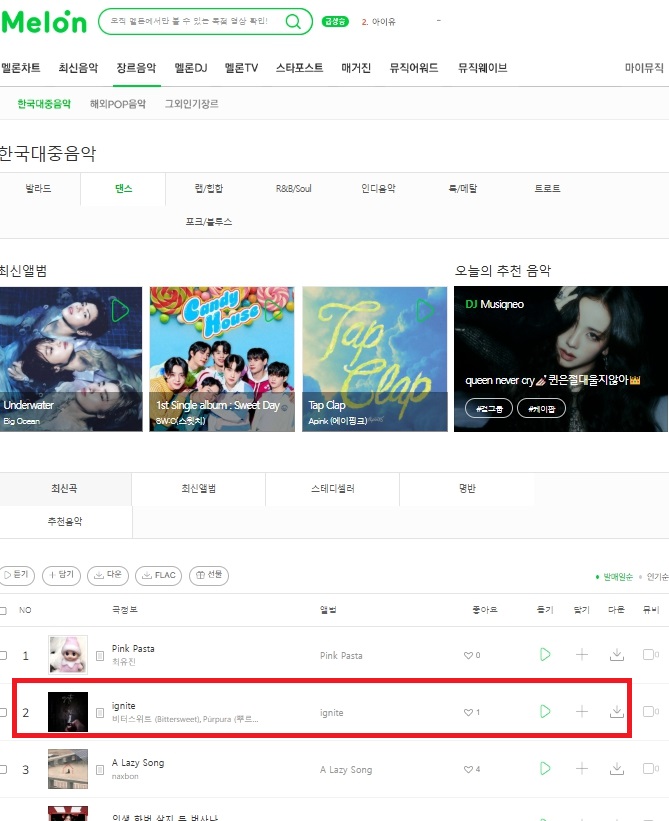This screenshot has height=821, width=669.
Task: Download ignite using the download icon
Action: point(617,712)
